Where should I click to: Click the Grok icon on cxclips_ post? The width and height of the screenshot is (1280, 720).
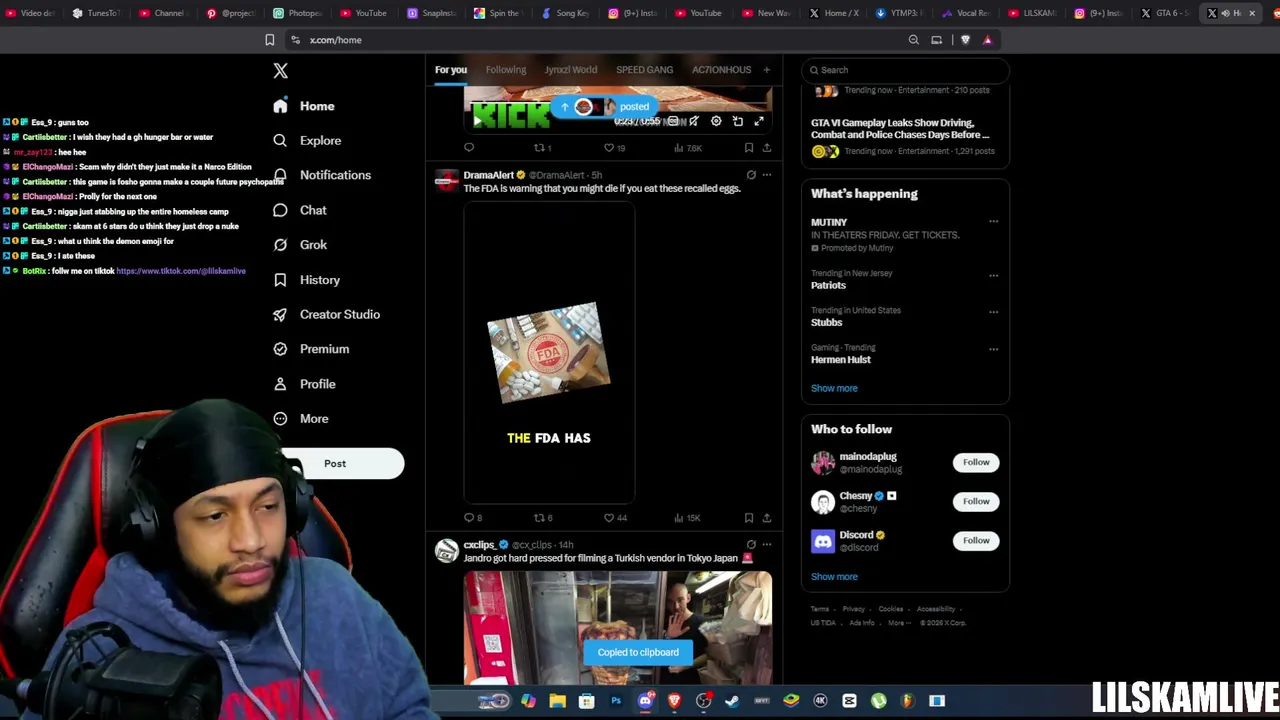(751, 545)
